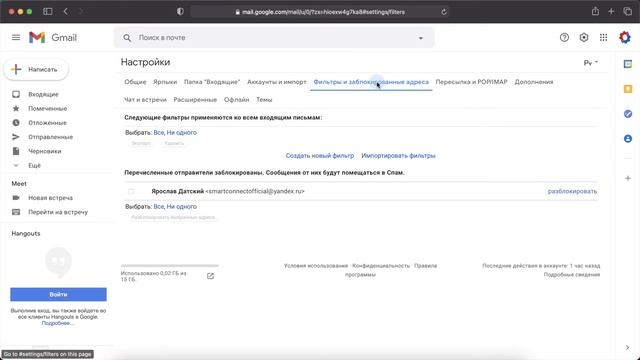
Task: Show Safari tab overview icon
Action: 628,11
